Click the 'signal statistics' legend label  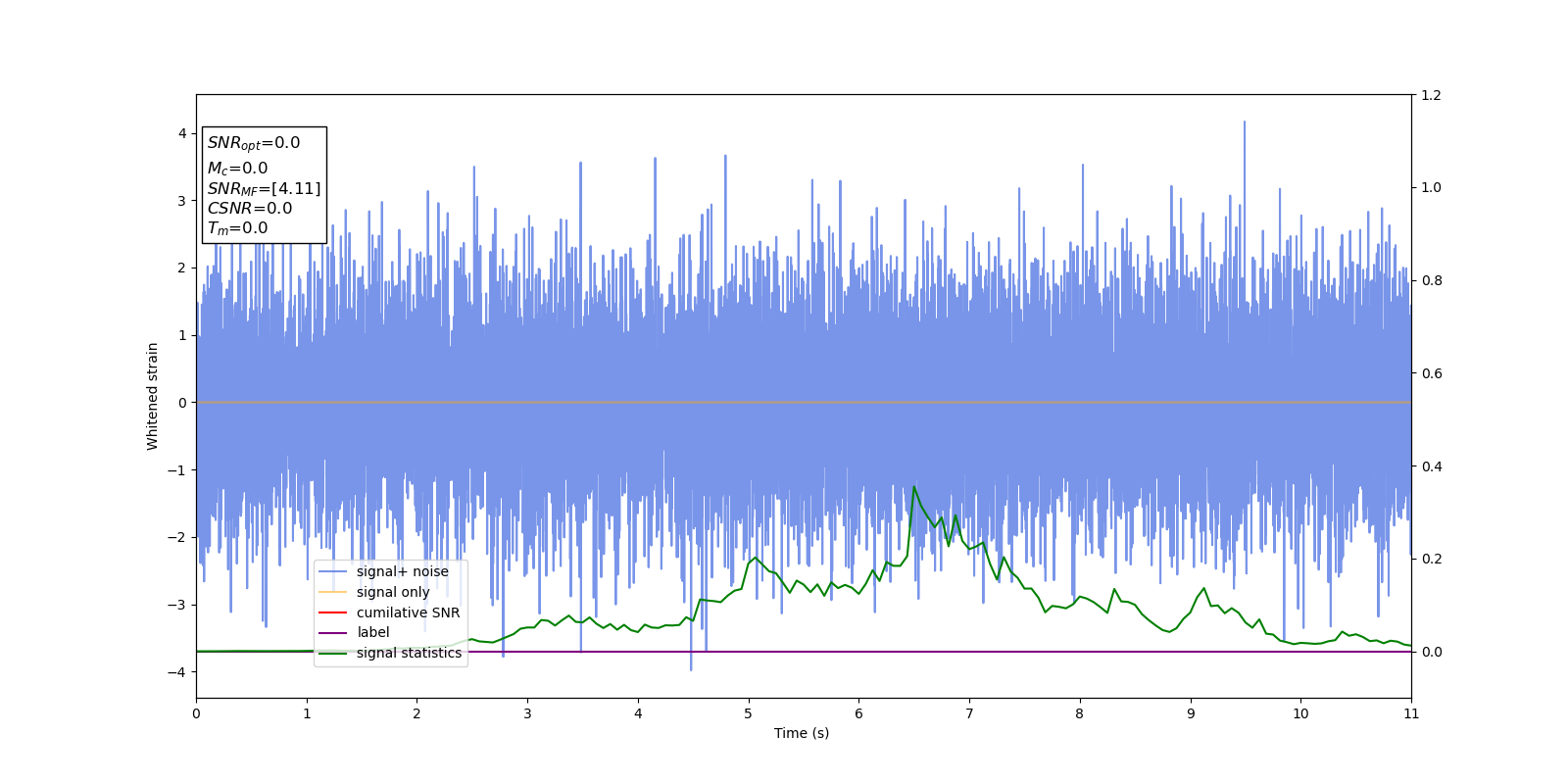(x=409, y=653)
